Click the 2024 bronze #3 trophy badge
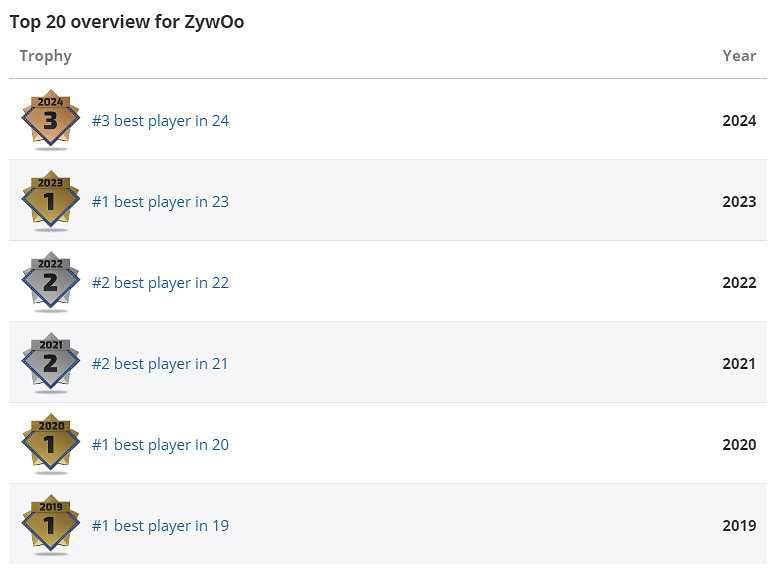Viewport: 779px width, 570px height. (x=50, y=120)
